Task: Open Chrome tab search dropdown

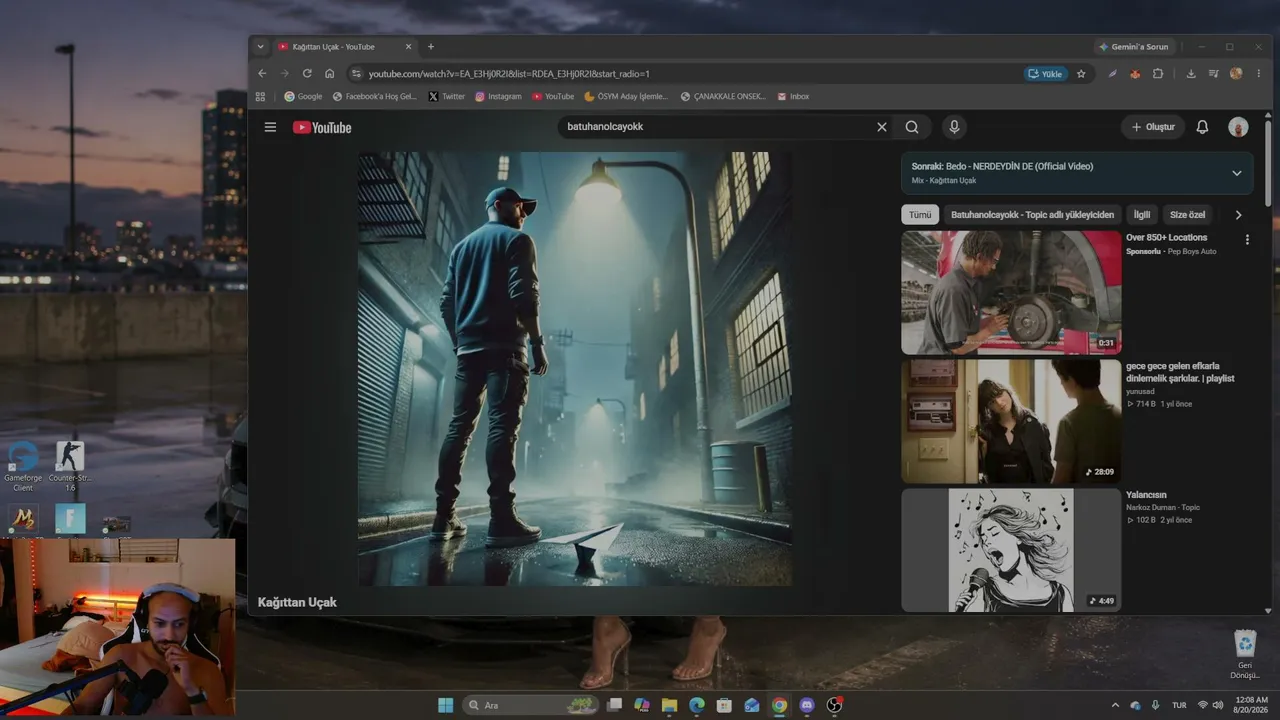Action: (x=261, y=46)
